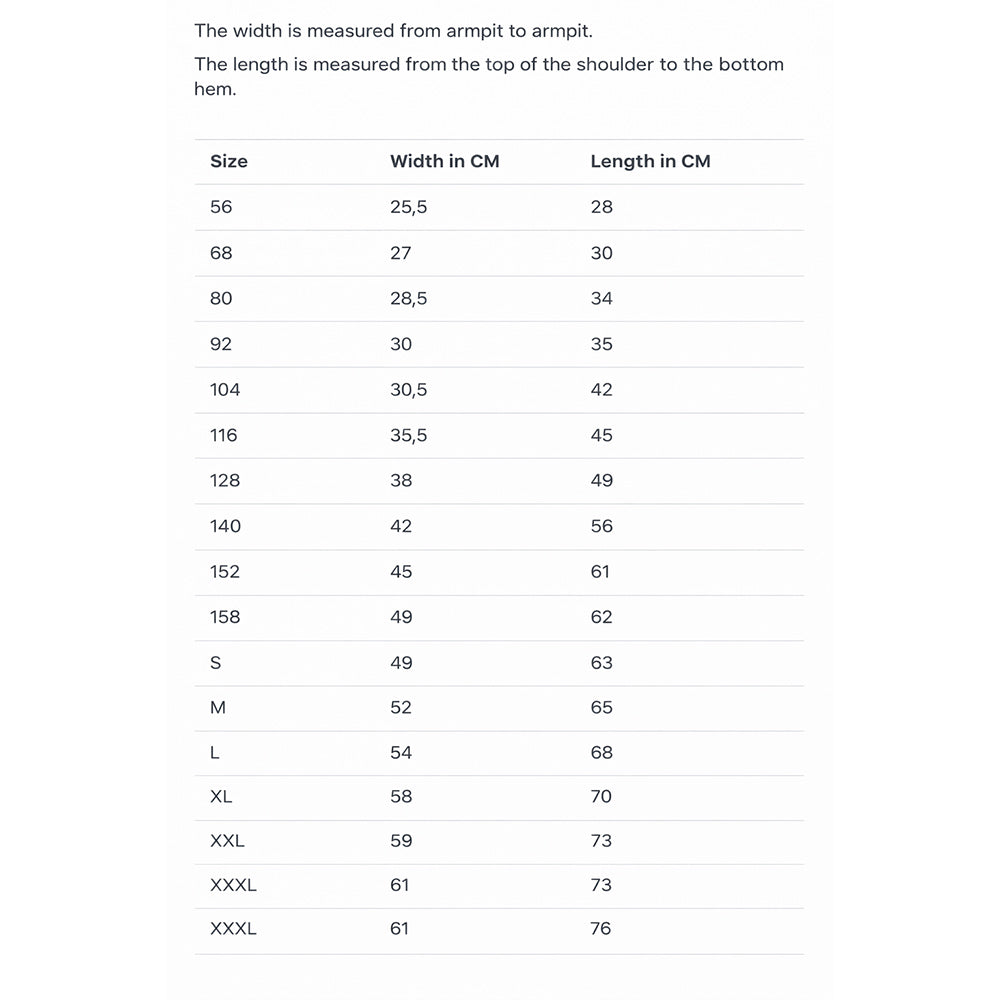The height and width of the screenshot is (1000, 1000).
Task: Select the size XXL row label
Action: coord(227,841)
